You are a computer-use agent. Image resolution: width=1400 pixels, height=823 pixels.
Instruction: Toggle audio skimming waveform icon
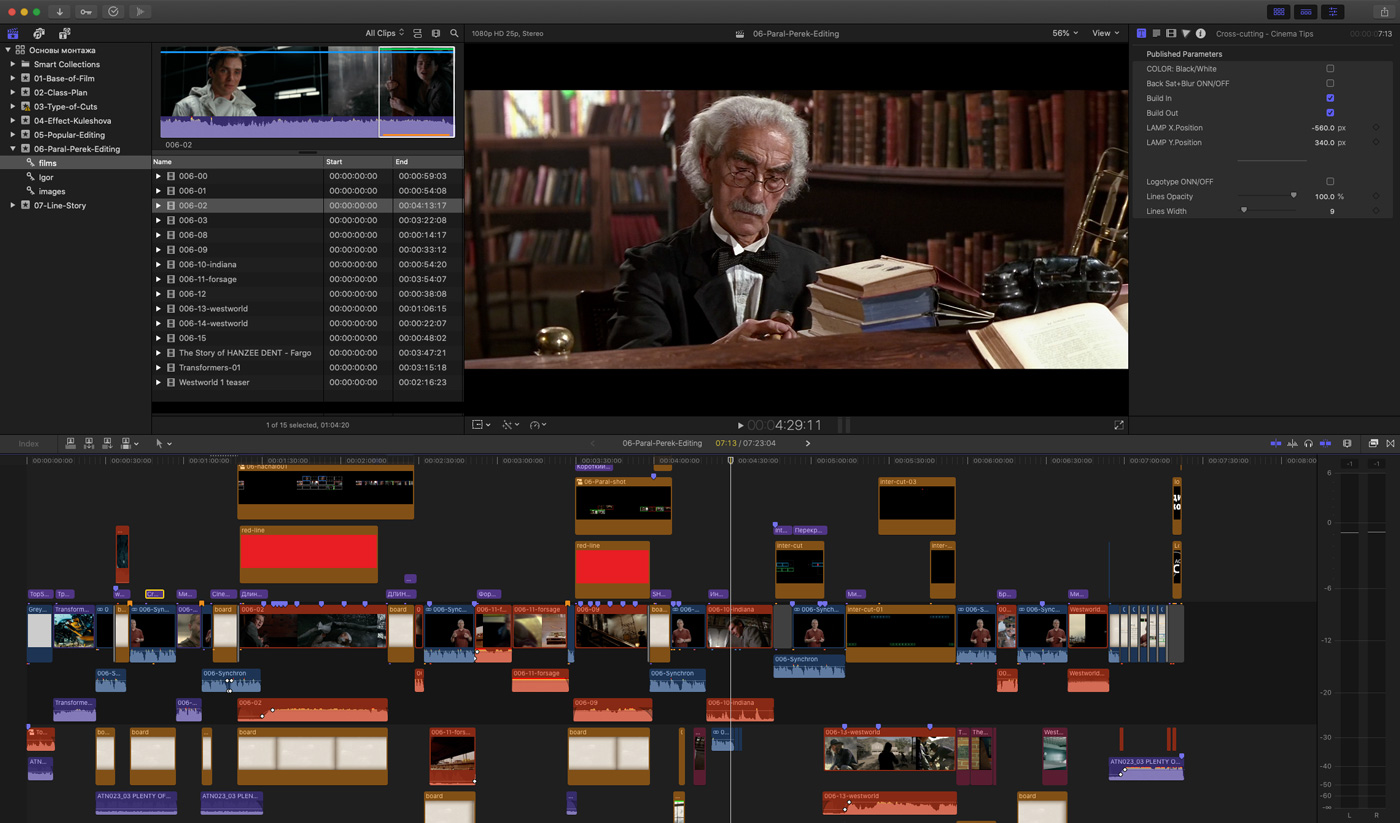pos(1292,443)
